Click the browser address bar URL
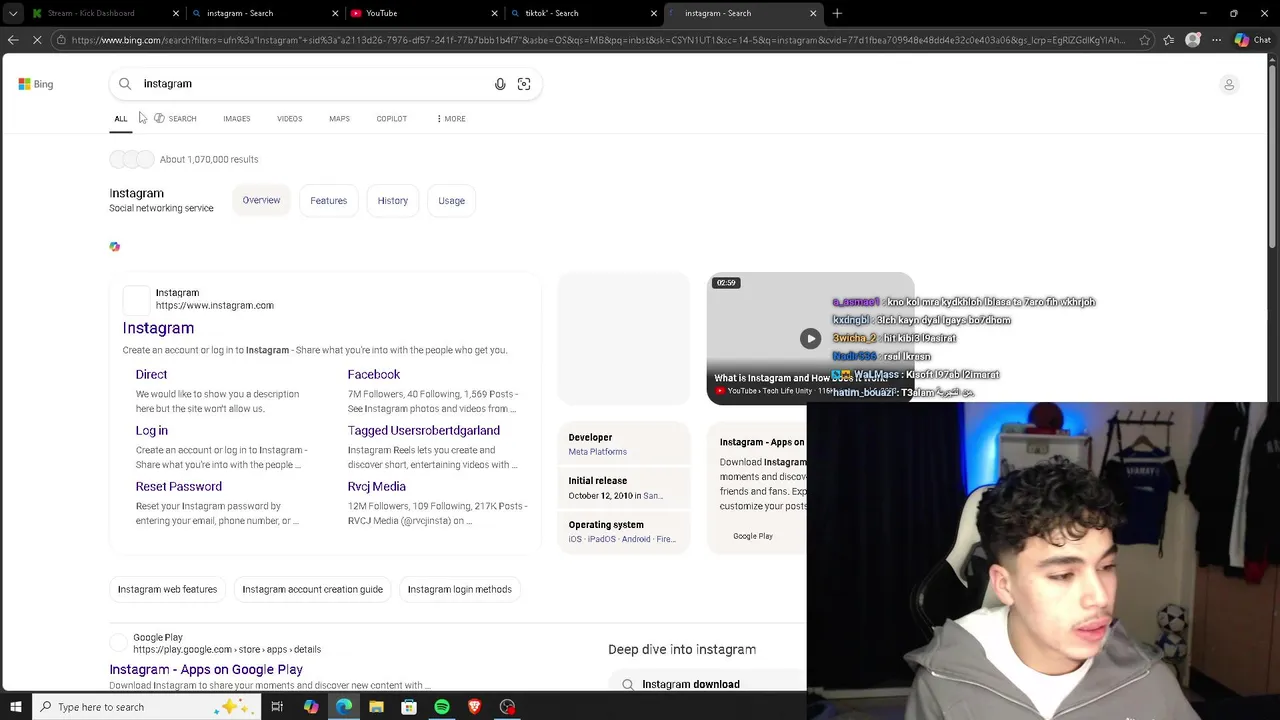1280x720 pixels. tap(598, 40)
